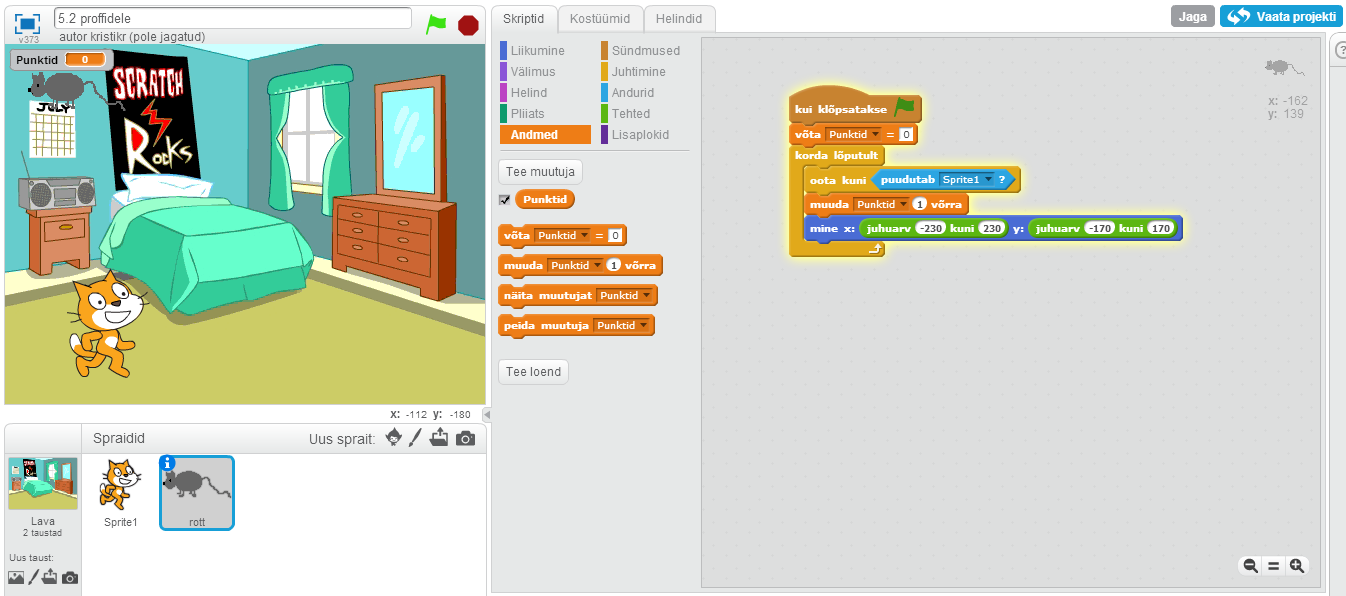Select the Liikumine block category
The width and height of the screenshot is (1346, 596).
[537, 51]
